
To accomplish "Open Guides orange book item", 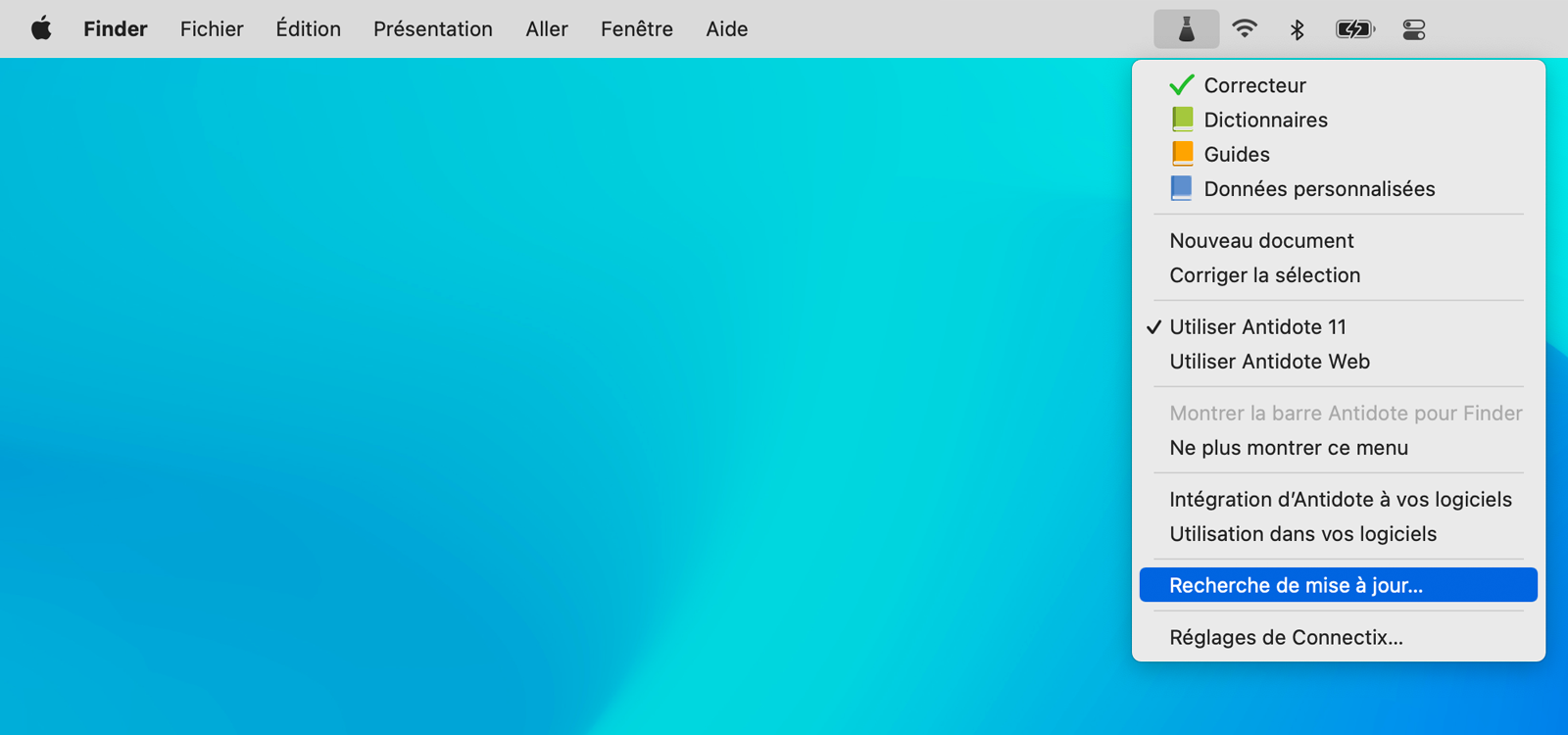I will tap(1236, 155).
